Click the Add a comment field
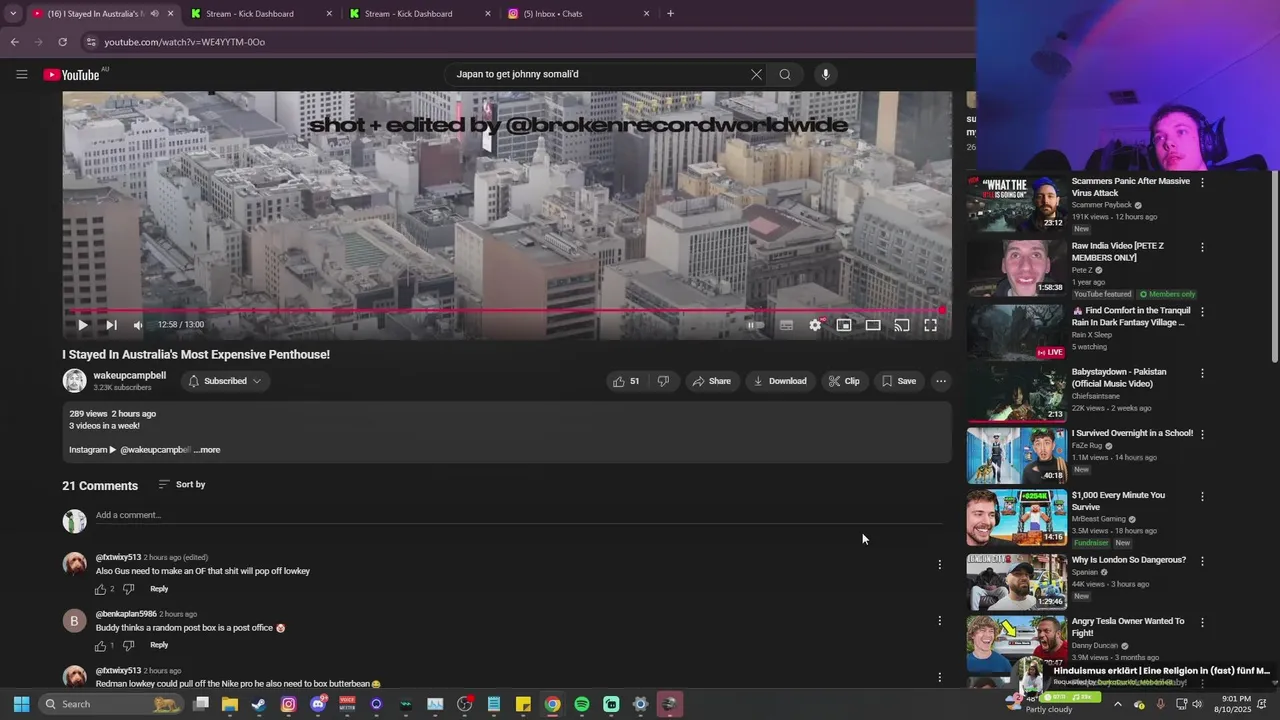The image size is (1280, 720). pos(519,516)
